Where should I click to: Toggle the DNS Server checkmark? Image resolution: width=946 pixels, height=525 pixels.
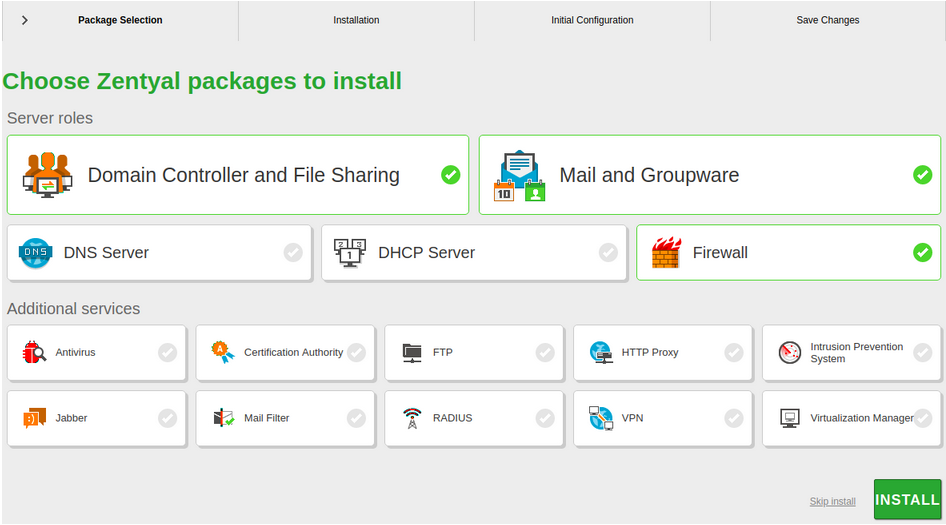(293, 253)
